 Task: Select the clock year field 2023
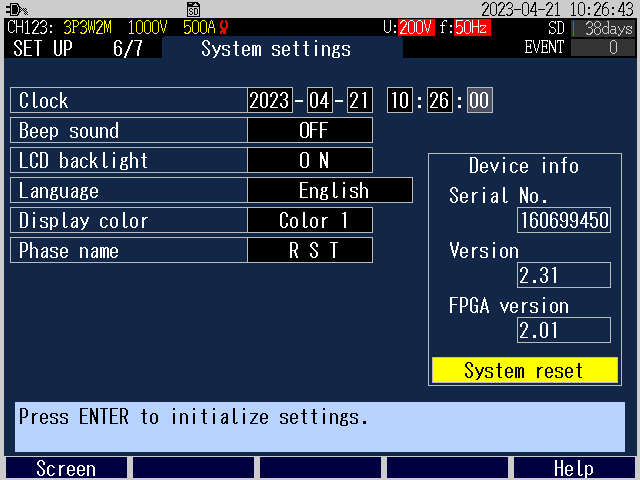pyautogui.click(x=270, y=100)
